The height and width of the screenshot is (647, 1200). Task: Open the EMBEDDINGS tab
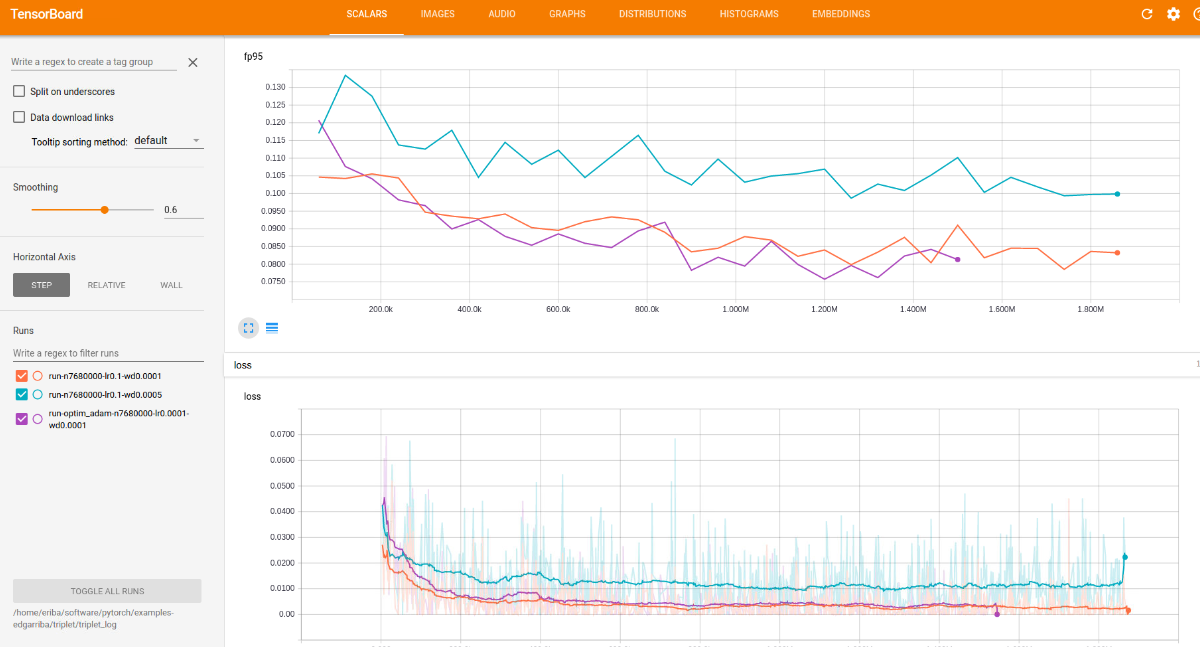841,14
